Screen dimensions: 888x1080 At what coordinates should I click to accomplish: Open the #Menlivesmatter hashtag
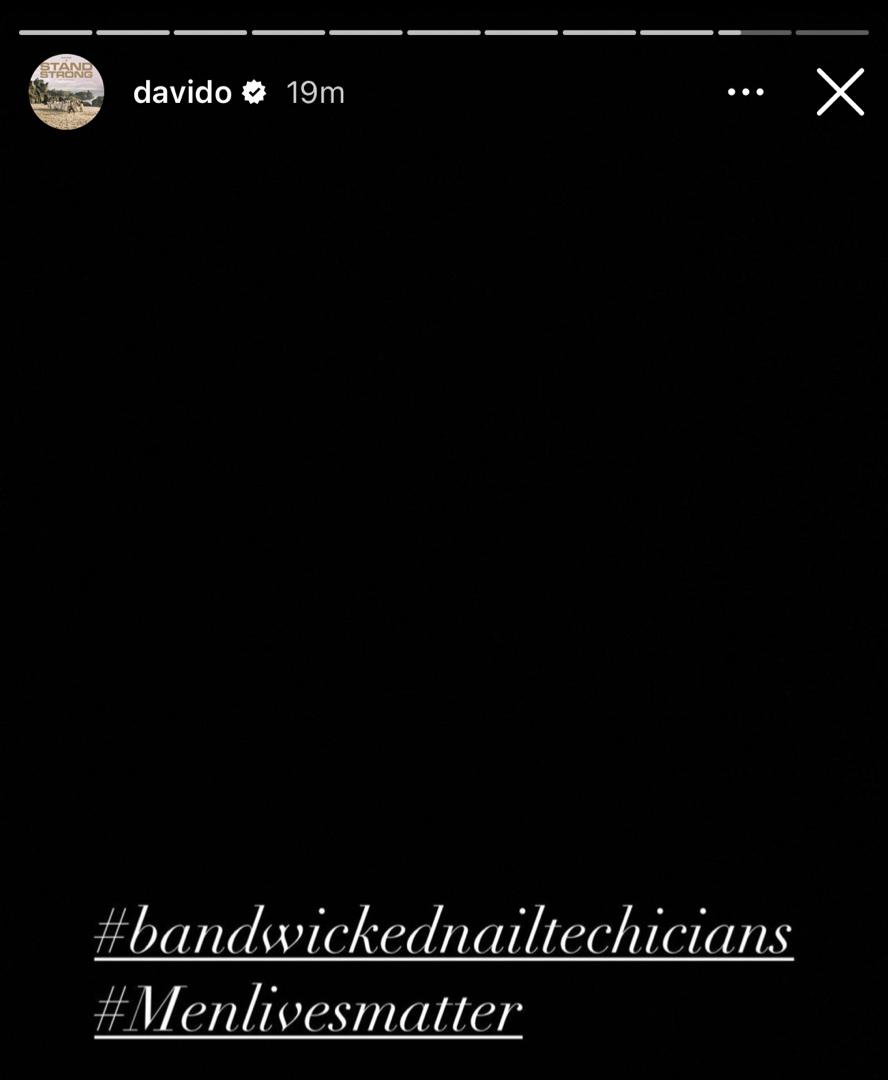[x=308, y=1010]
